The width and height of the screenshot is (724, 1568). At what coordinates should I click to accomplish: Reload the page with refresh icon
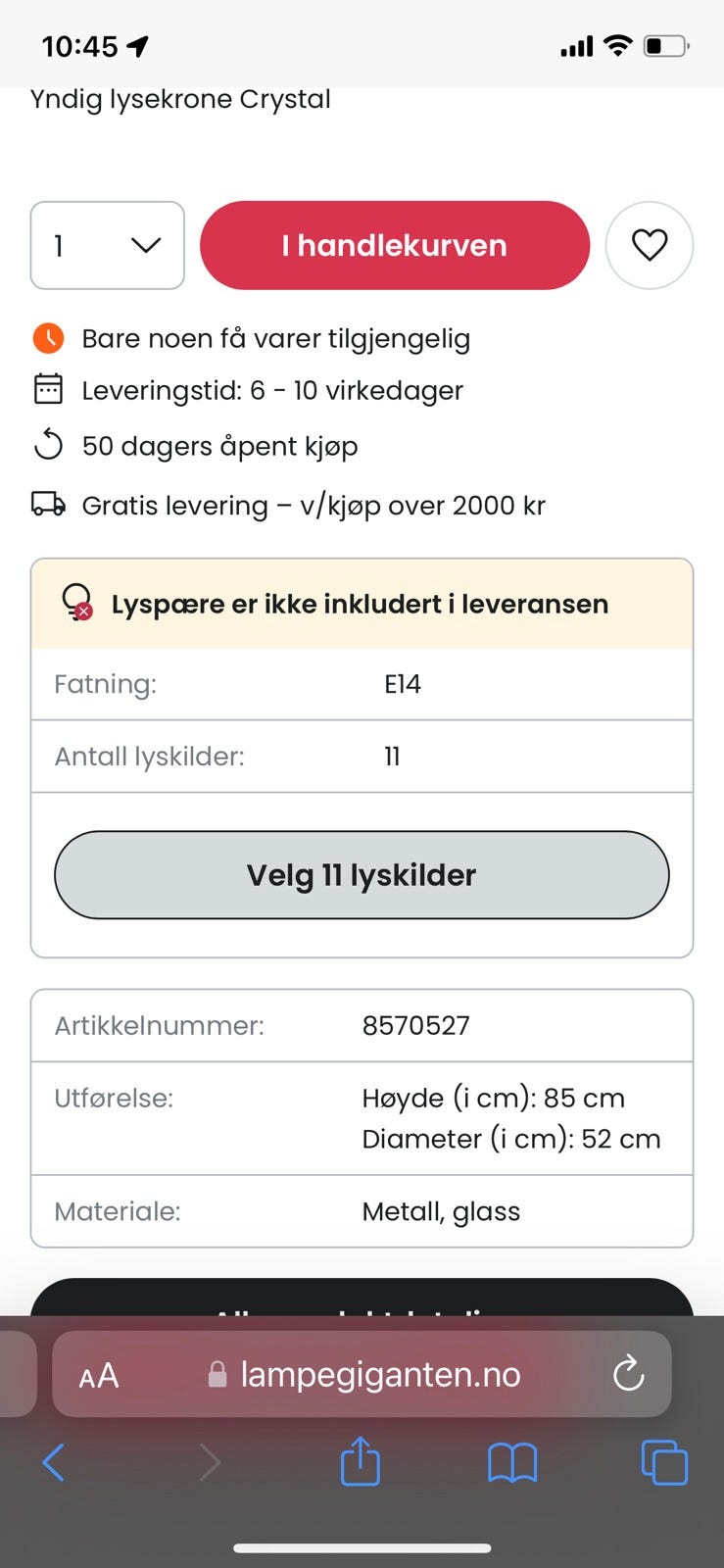coord(628,1374)
